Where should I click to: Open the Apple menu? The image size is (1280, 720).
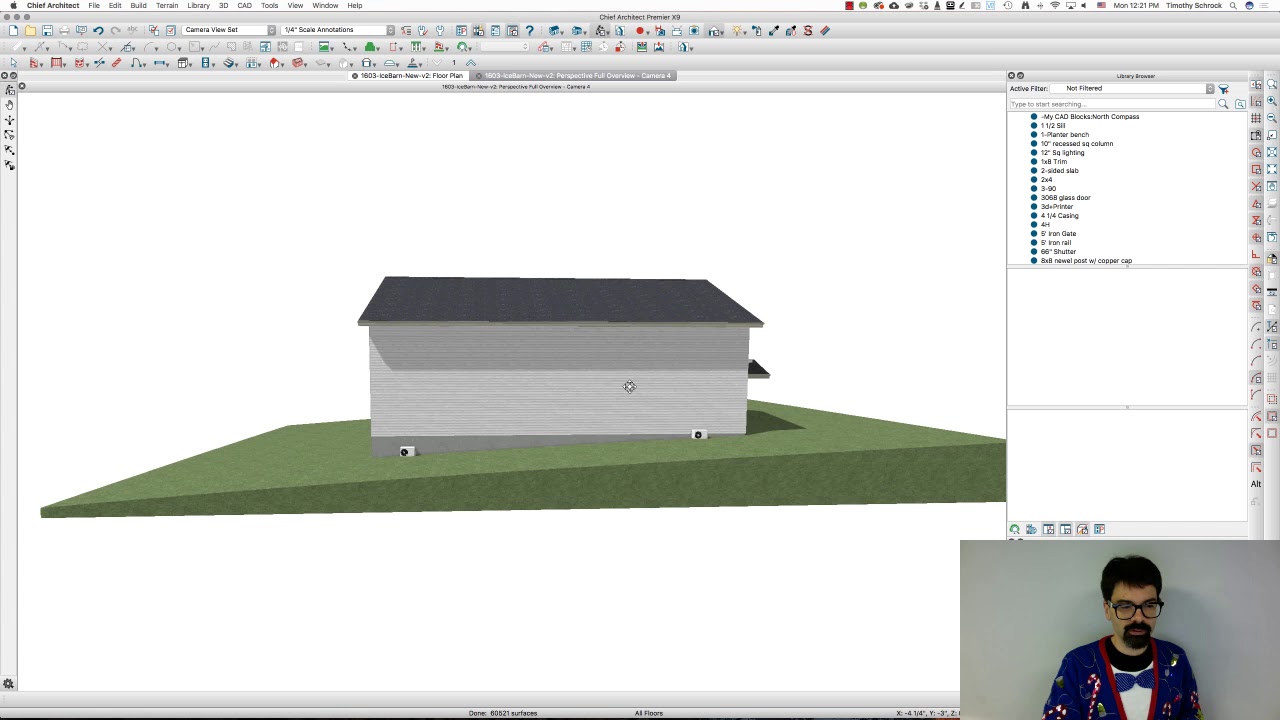[x=13, y=5]
